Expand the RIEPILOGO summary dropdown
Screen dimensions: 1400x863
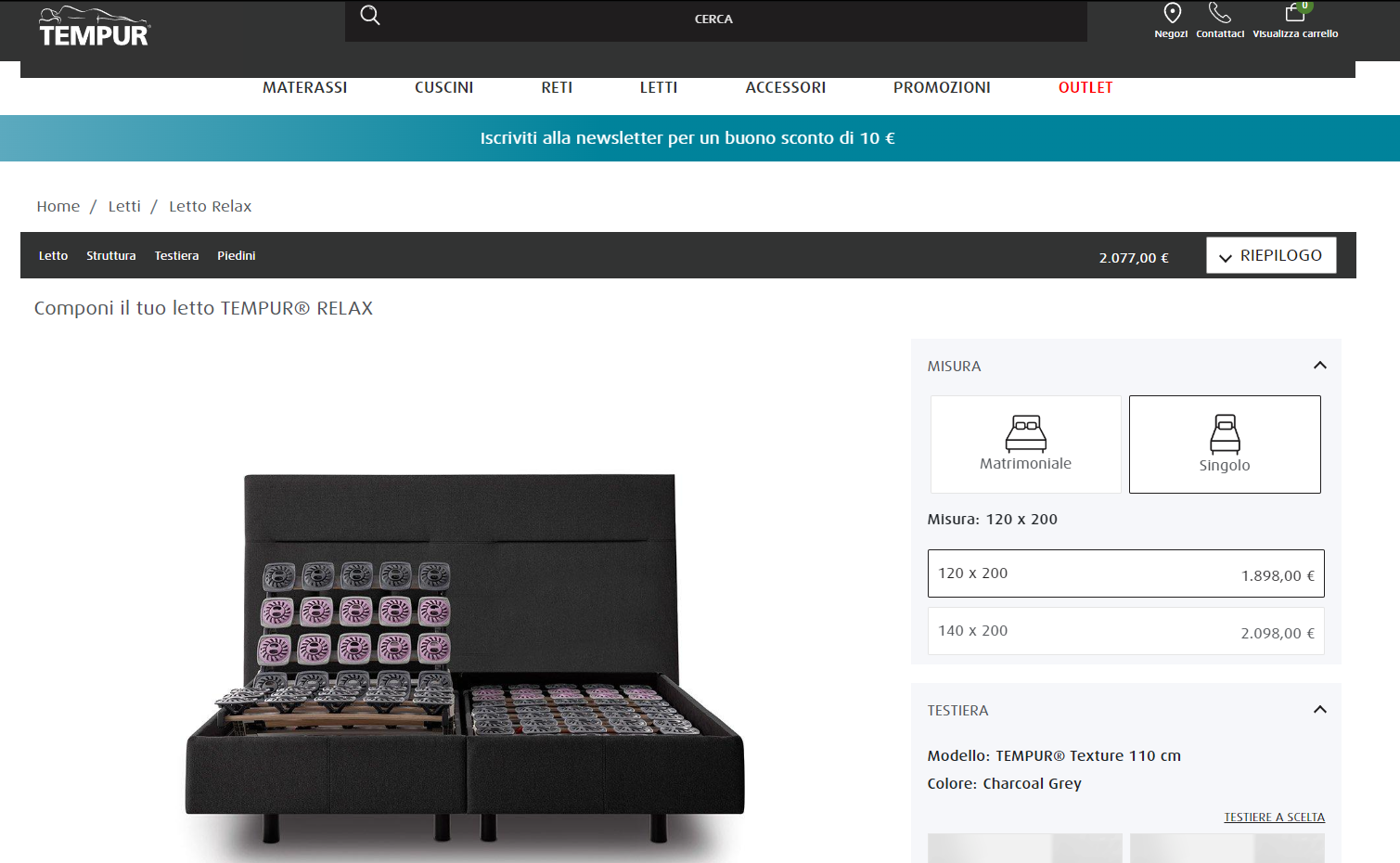point(1271,255)
